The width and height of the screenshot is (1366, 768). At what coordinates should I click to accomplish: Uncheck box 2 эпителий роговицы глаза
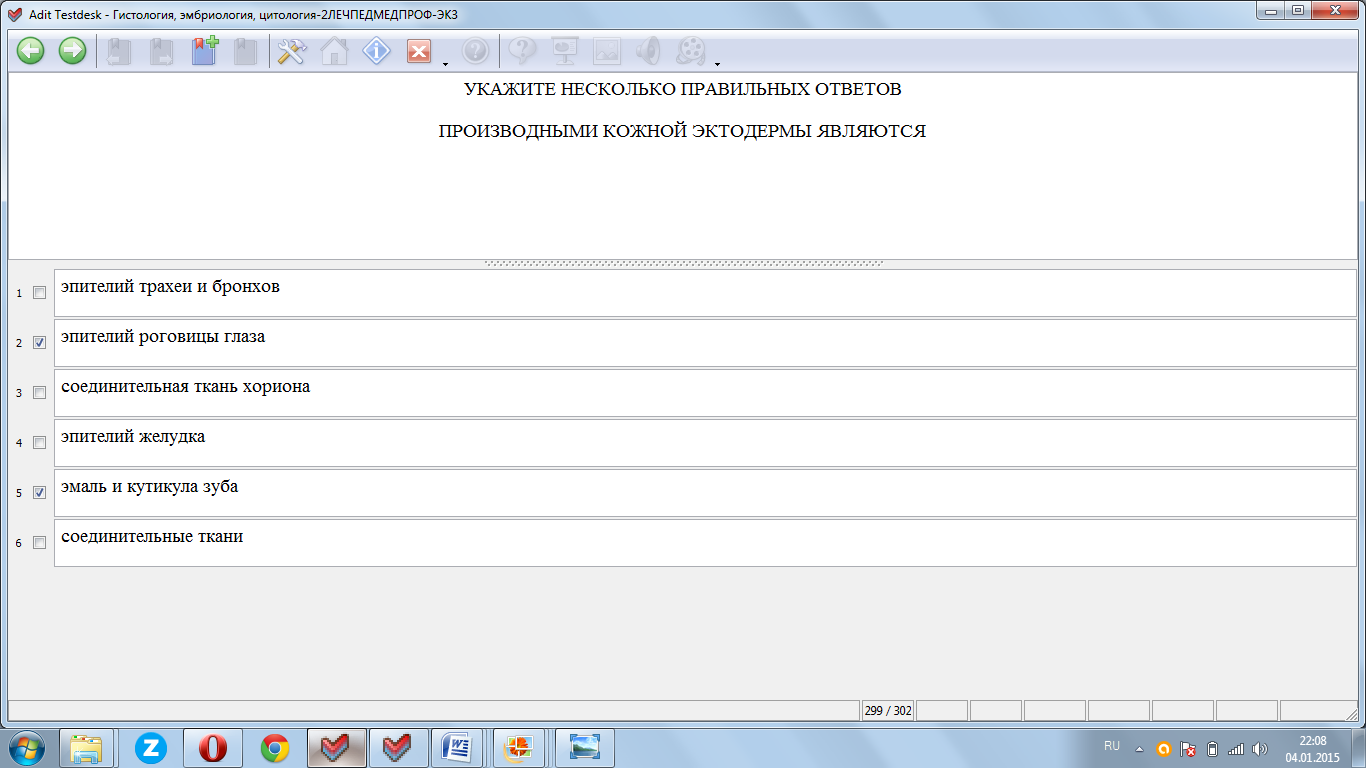pos(40,342)
